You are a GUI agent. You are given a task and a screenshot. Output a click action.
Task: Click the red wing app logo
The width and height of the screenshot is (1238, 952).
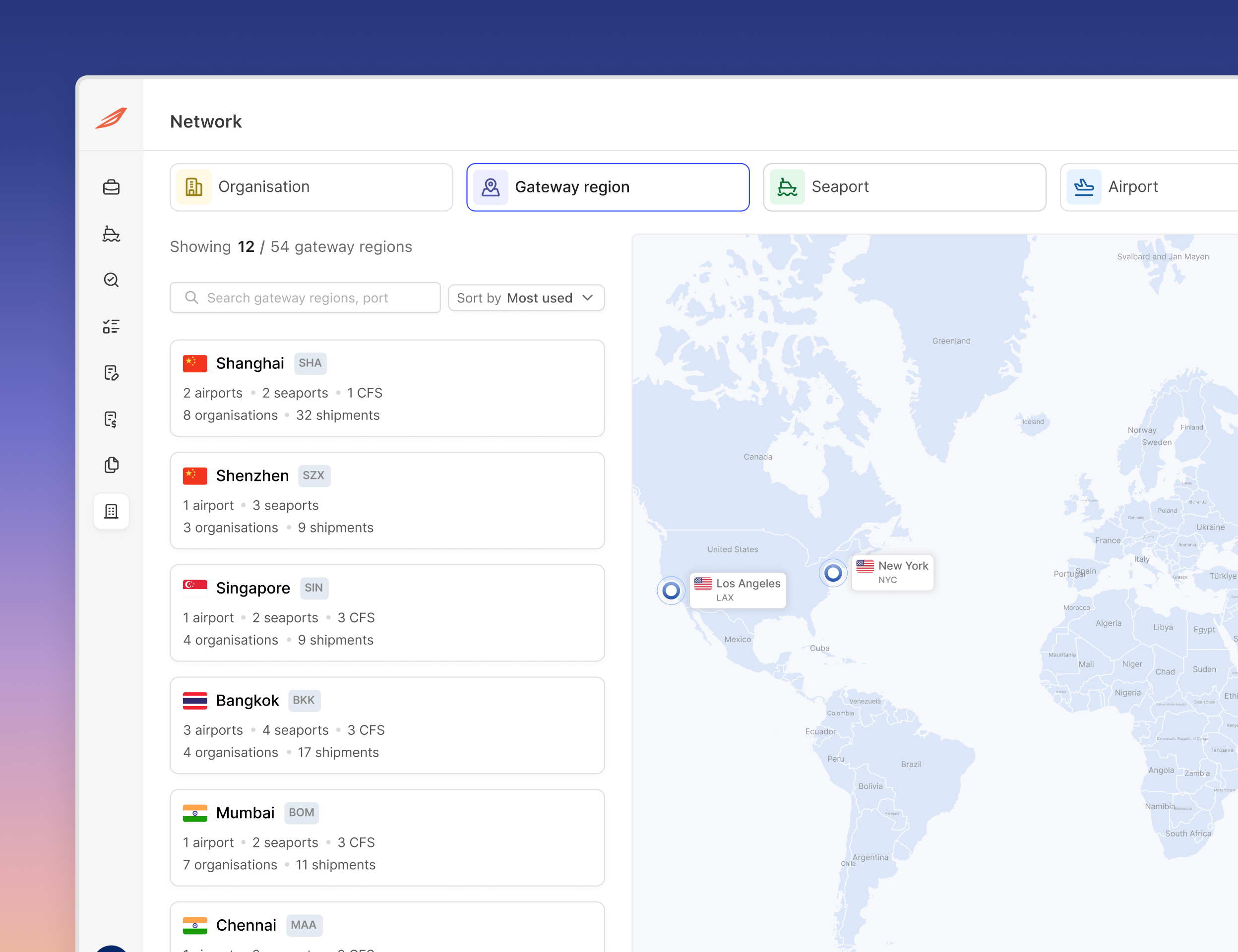[x=111, y=118]
